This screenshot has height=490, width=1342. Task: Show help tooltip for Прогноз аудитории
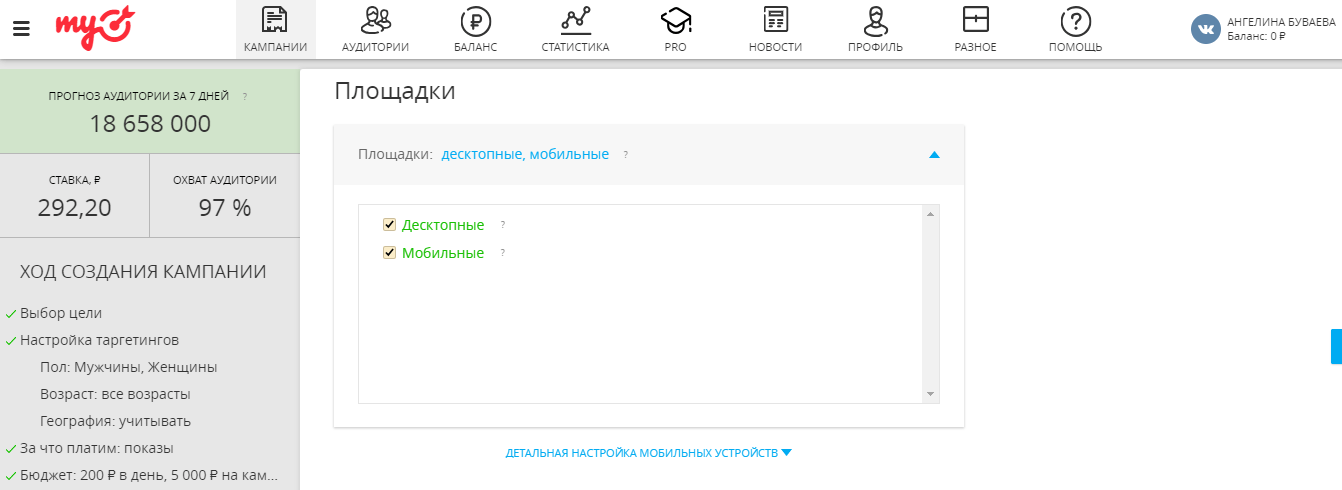[x=245, y=97]
